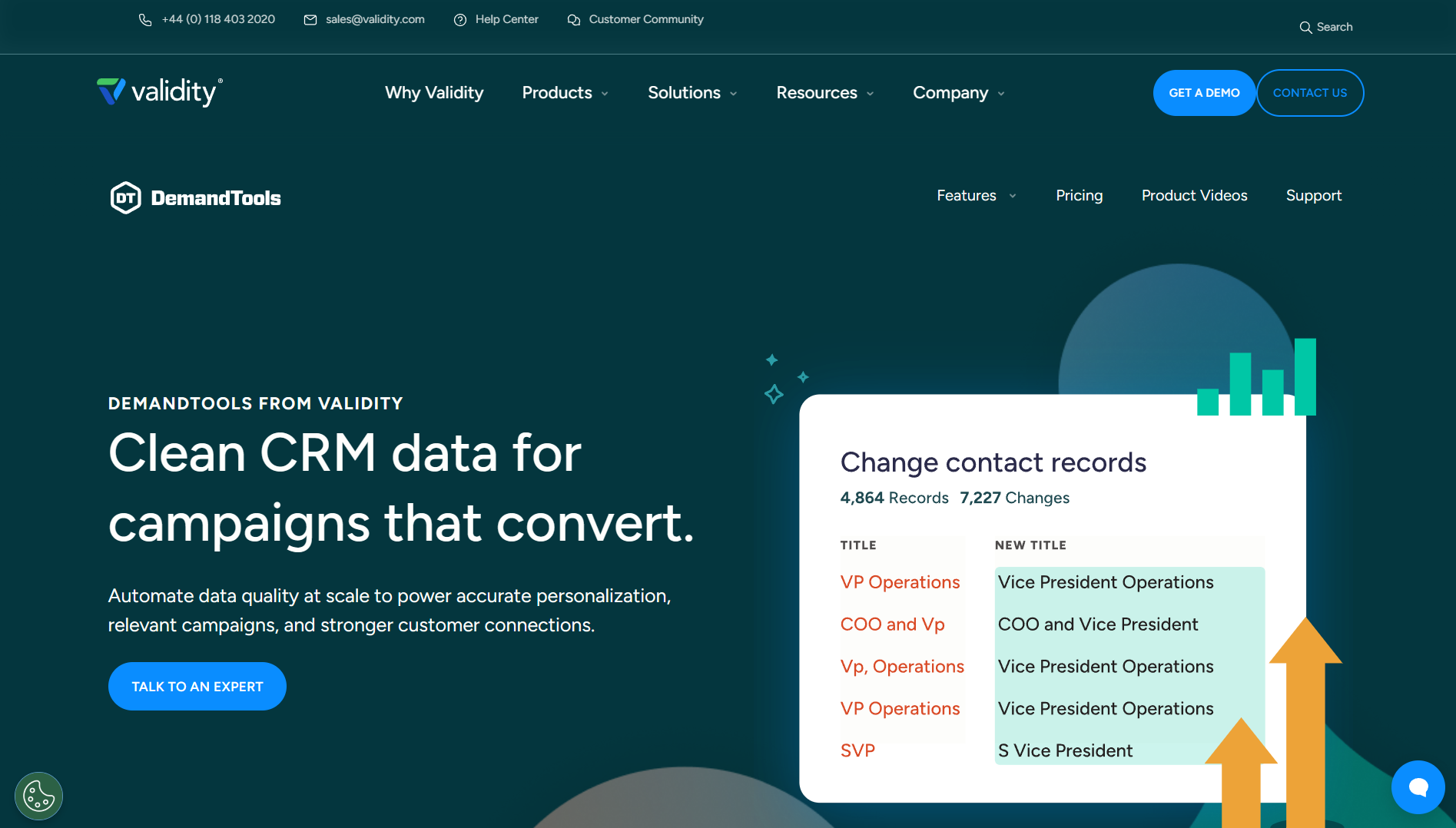
Task: Expand the Products dropdown chevron
Action: point(605,94)
